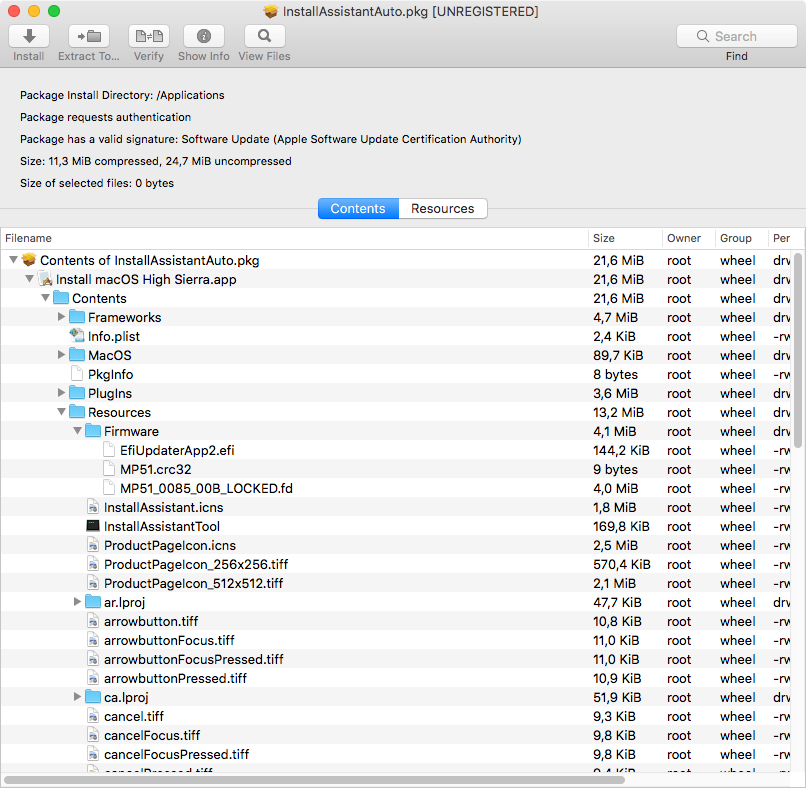
Task: Click the InstallAssistantTool terminal icon
Action: [93, 526]
